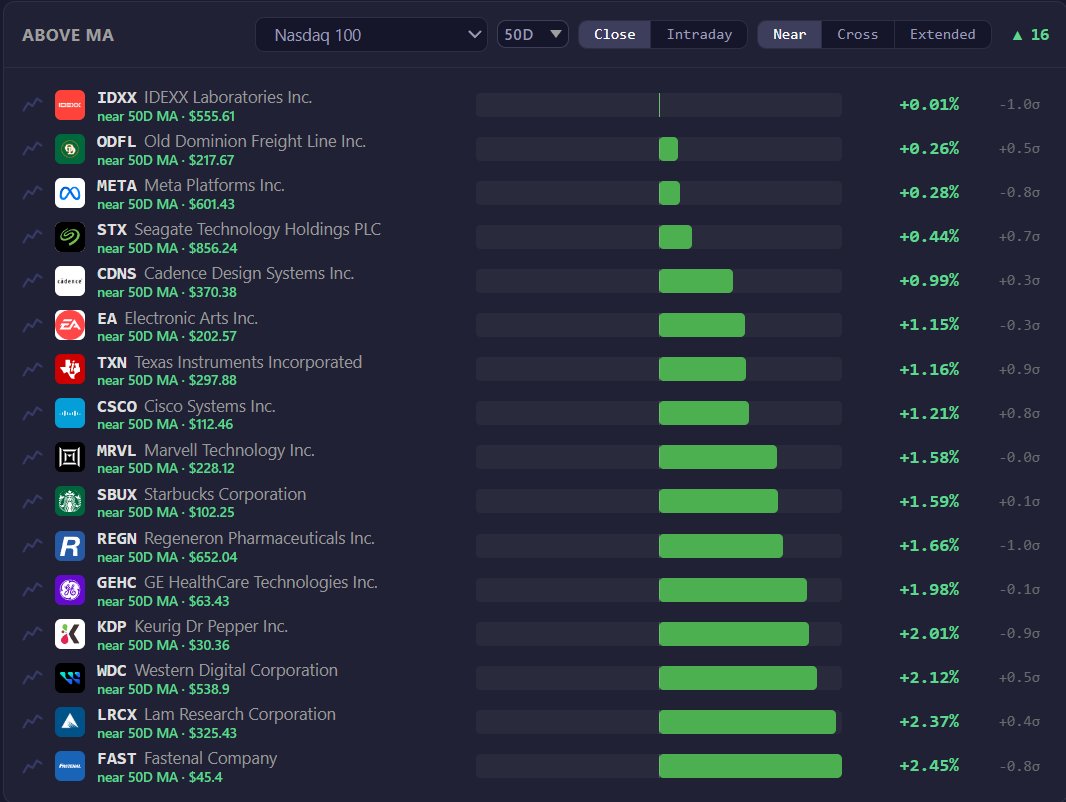Open the SBUX ticker link
This screenshot has height=802, width=1066.
pos(117,495)
